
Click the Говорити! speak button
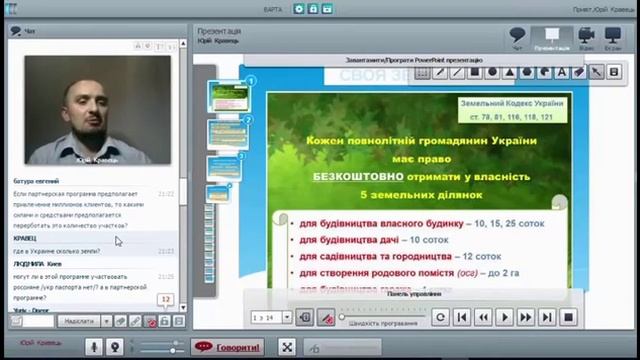(228, 347)
